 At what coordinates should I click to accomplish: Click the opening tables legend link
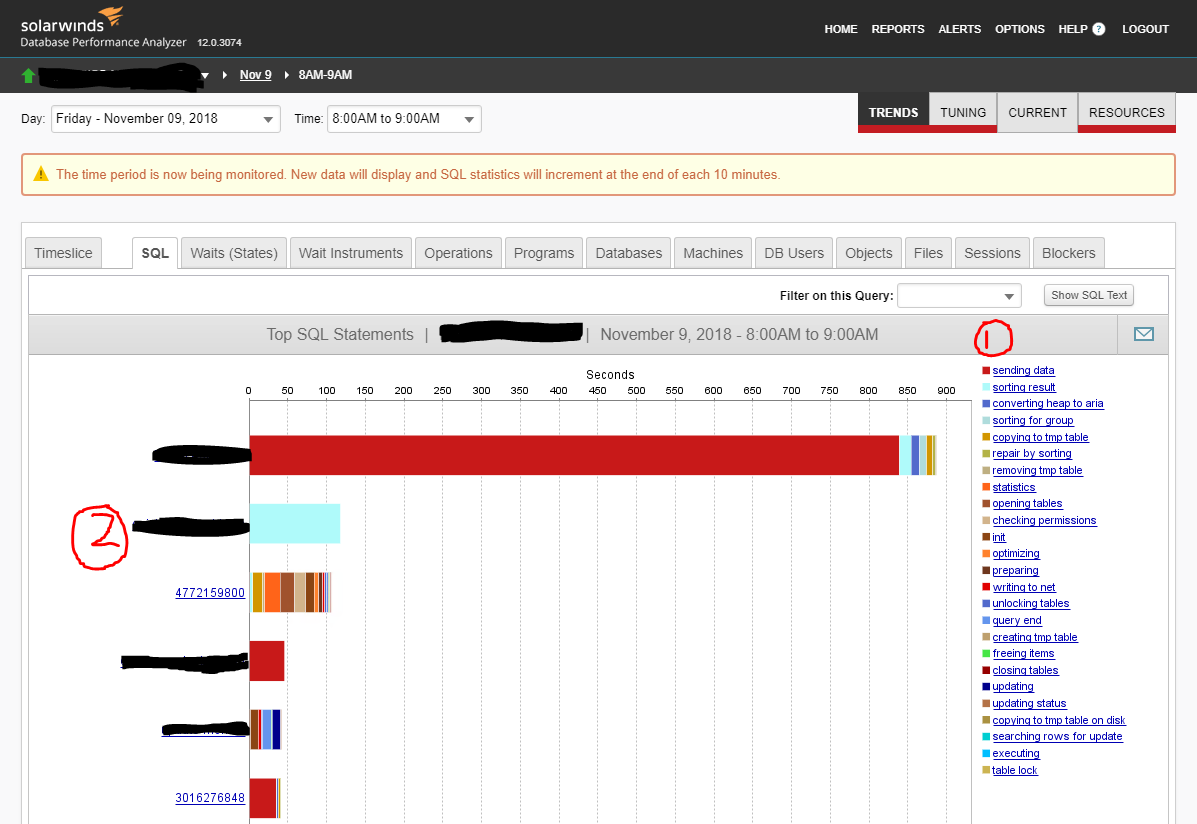tap(1028, 503)
